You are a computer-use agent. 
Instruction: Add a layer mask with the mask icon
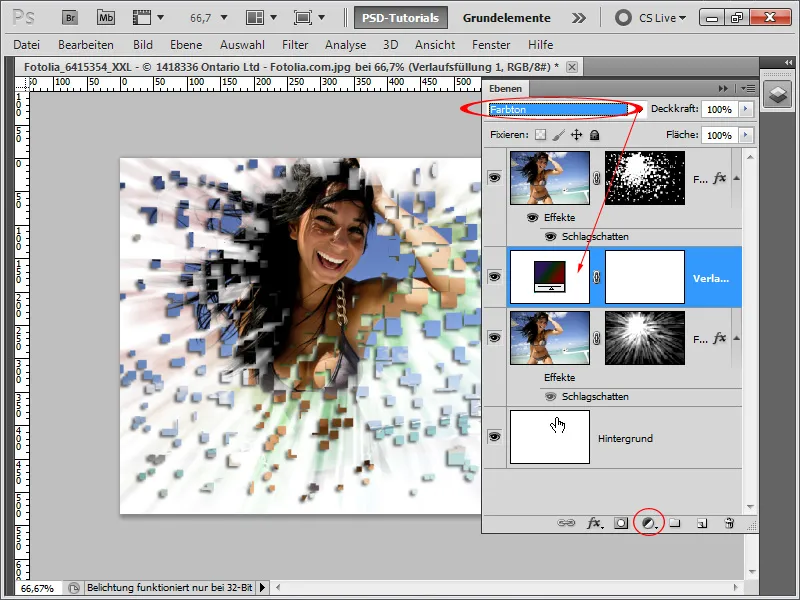pyautogui.click(x=621, y=522)
